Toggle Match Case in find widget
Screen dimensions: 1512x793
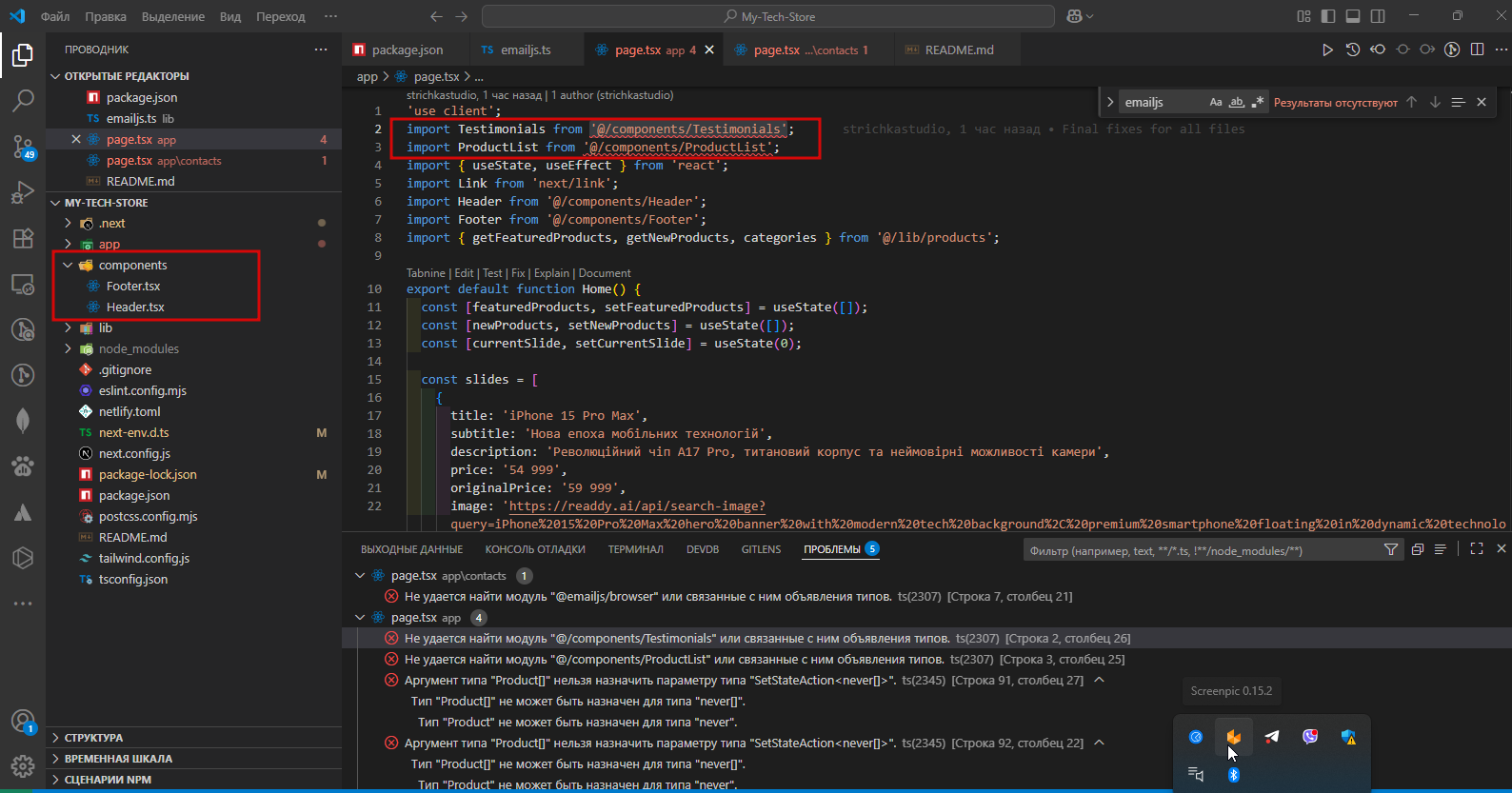[x=1216, y=102]
